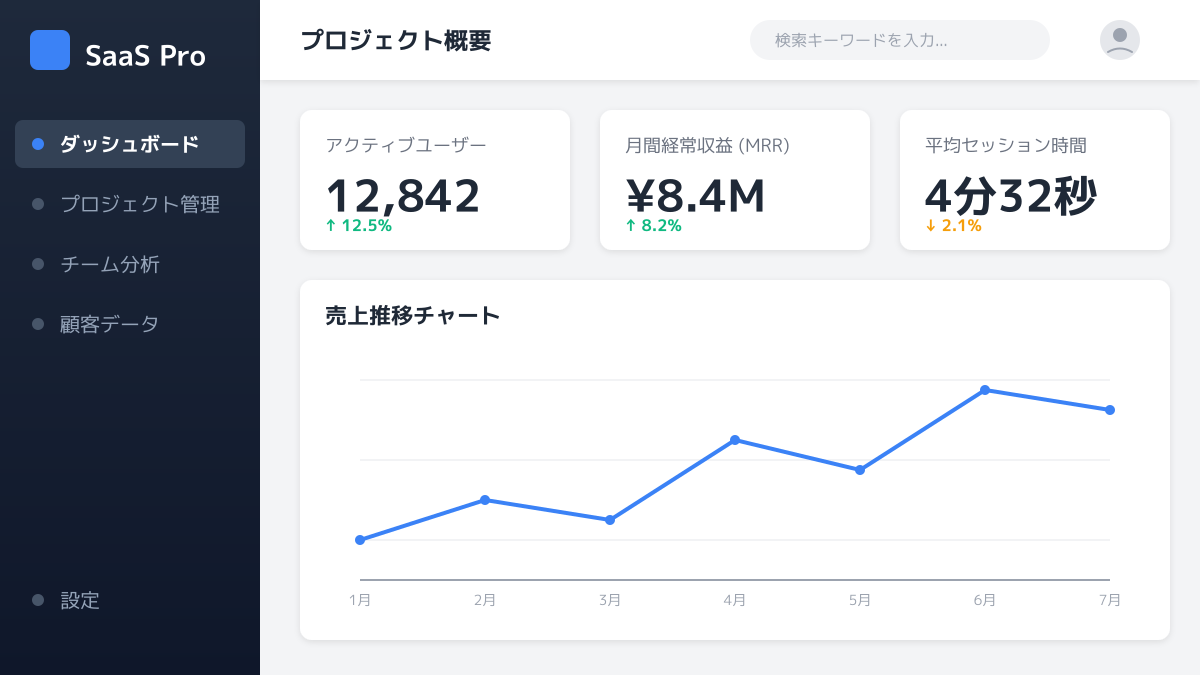
Task: Open the user profile avatar
Action: [x=1119, y=40]
